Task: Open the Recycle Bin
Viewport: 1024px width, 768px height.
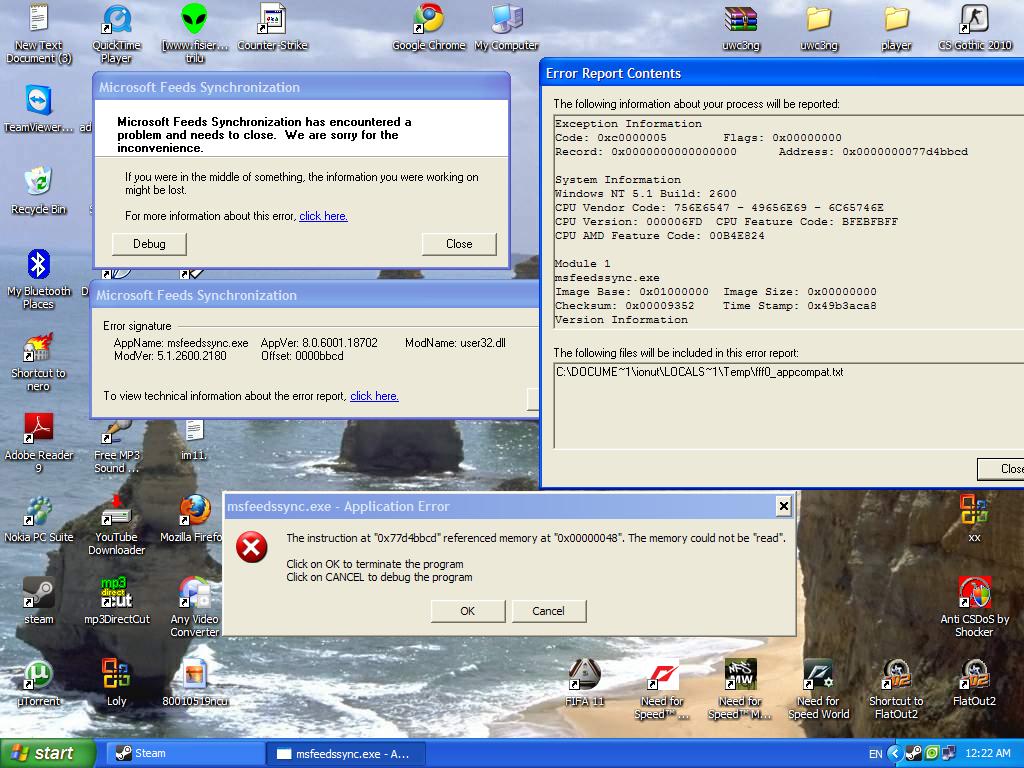Action: [x=39, y=191]
